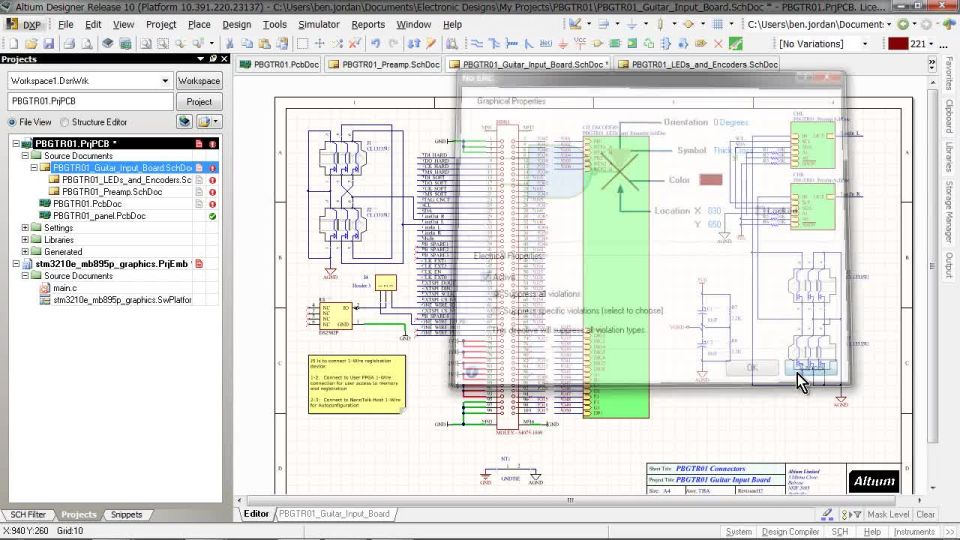Click the System status bar button
This screenshot has height=540, width=960.
739,531
